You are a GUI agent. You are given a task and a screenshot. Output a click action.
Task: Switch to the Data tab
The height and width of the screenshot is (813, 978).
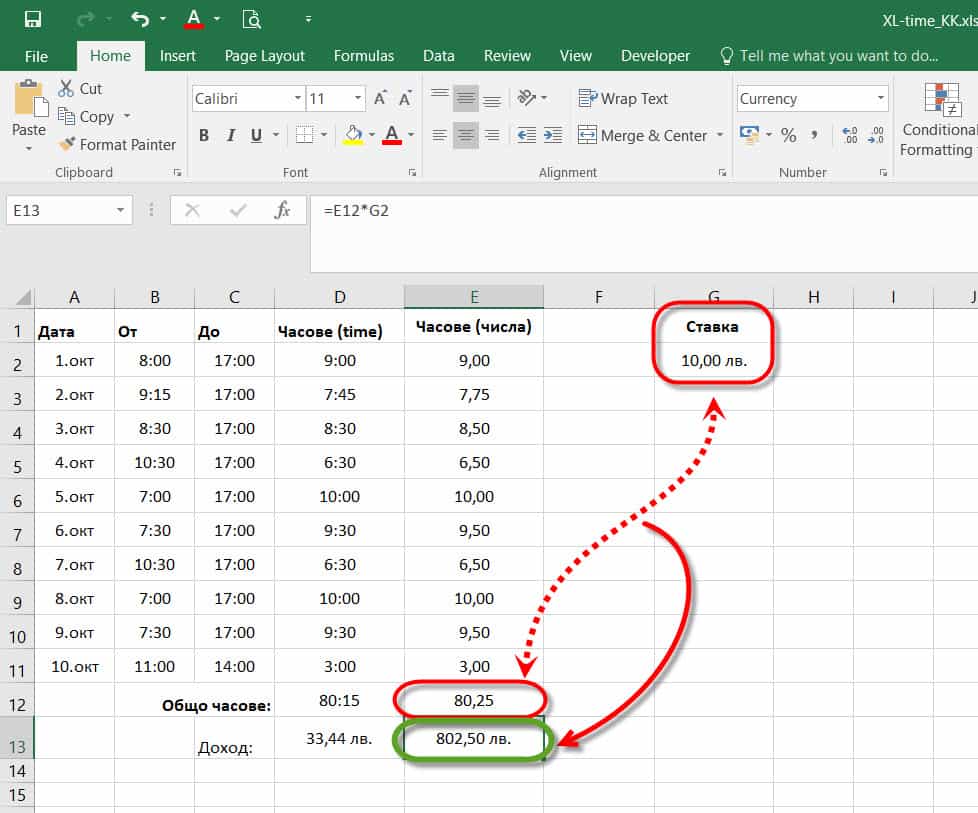point(438,56)
